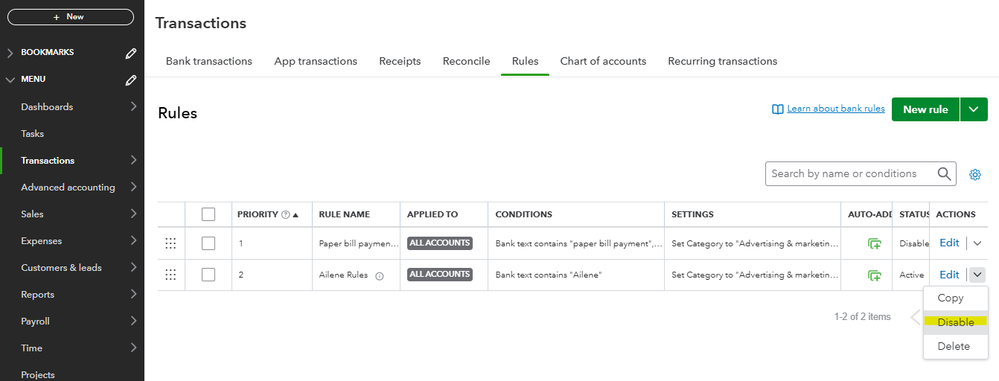The width and height of the screenshot is (999, 381).
Task: Click condition text Bank text contains "Ailene"
Action: tap(549, 275)
